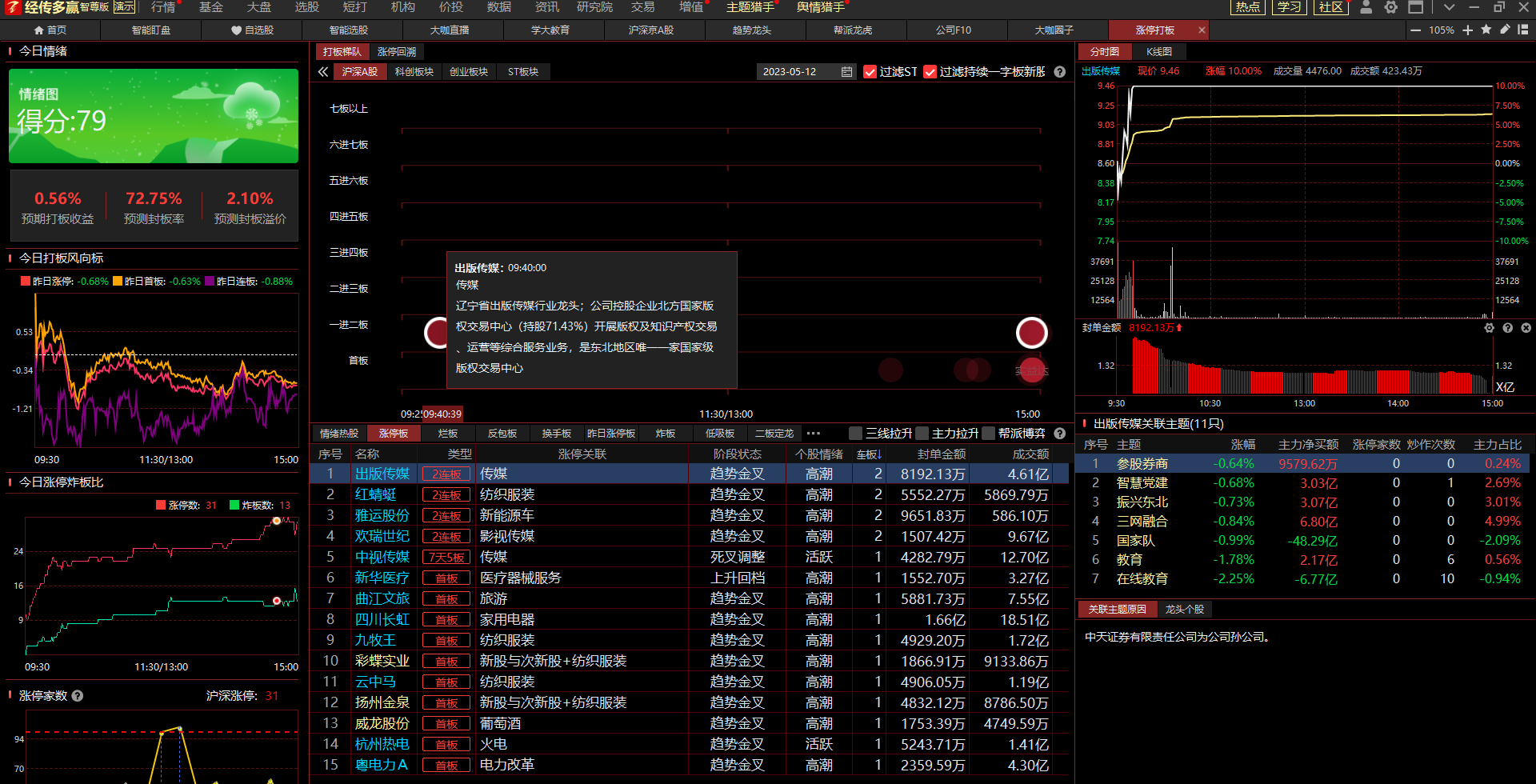This screenshot has height=784, width=1536.
Task: Select the 红蜻蜓 stock row
Action: pos(690,495)
